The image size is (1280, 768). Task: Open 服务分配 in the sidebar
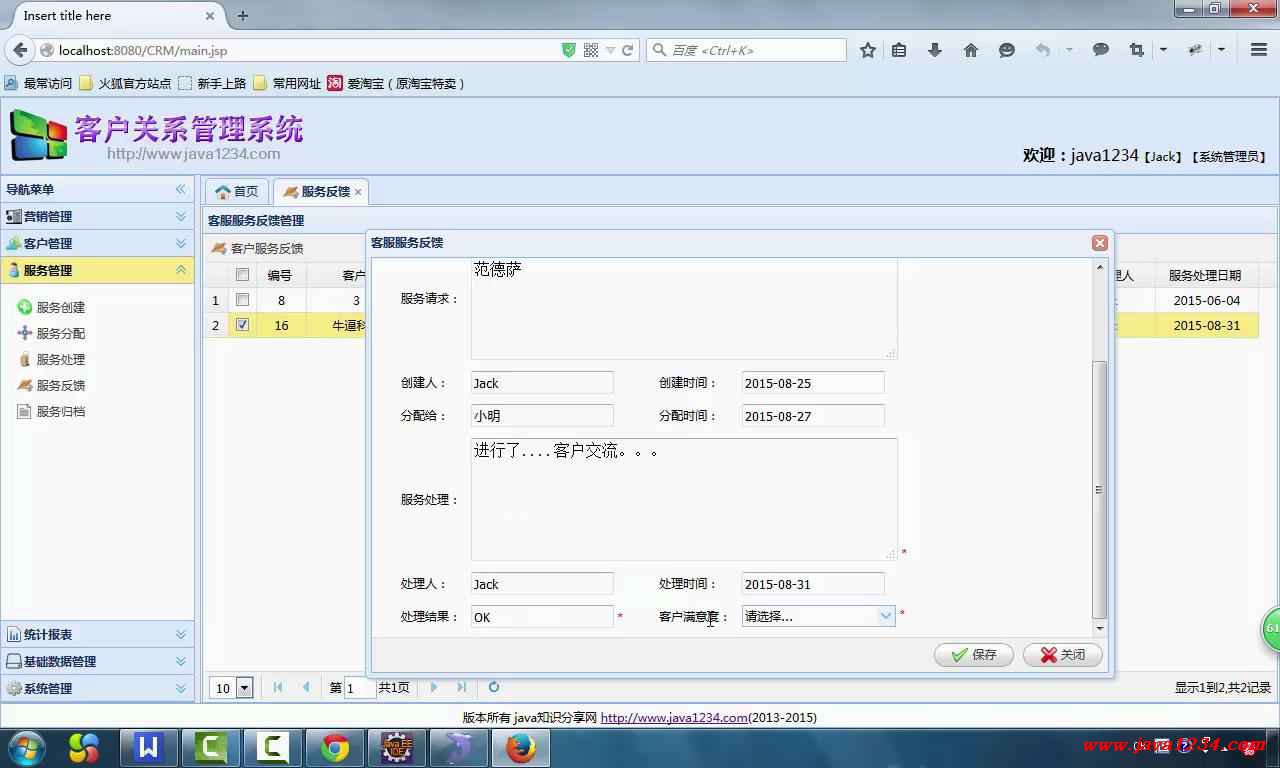pos(51,333)
